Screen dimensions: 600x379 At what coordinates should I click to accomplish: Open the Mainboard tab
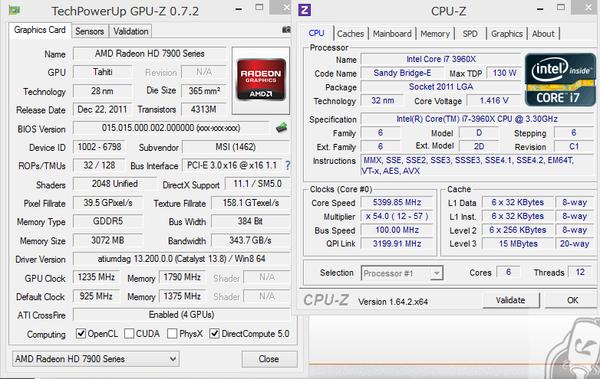click(392, 34)
